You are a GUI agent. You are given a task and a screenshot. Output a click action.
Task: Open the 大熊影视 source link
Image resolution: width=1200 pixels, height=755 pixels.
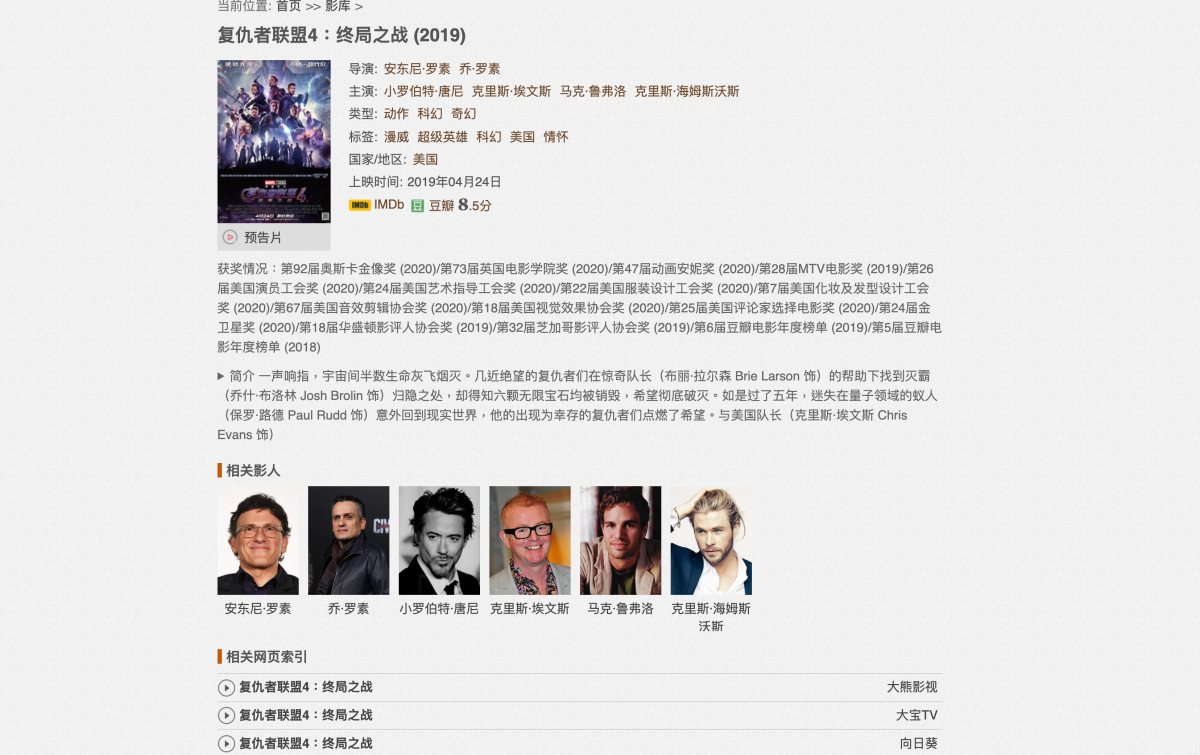pos(912,688)
